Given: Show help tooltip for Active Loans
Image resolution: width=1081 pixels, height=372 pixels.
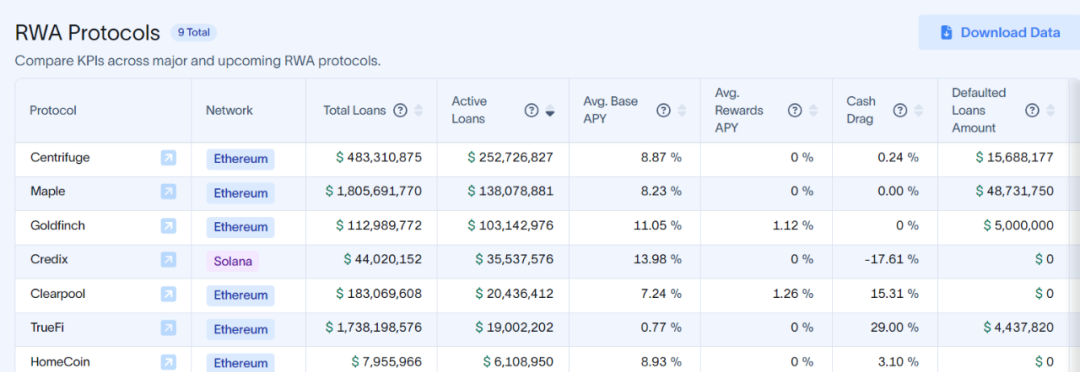Looking at the screenshot, I should coord(531,110).
